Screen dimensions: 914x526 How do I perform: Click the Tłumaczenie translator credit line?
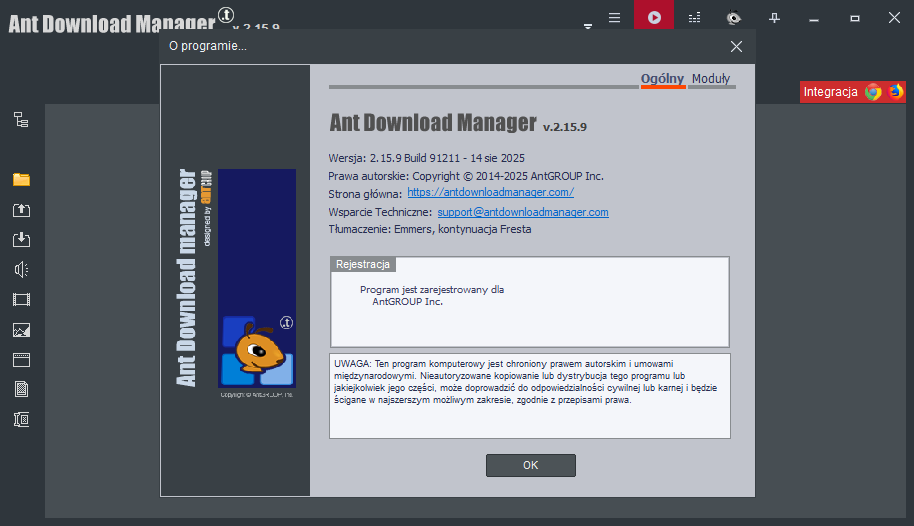[430, 229]
